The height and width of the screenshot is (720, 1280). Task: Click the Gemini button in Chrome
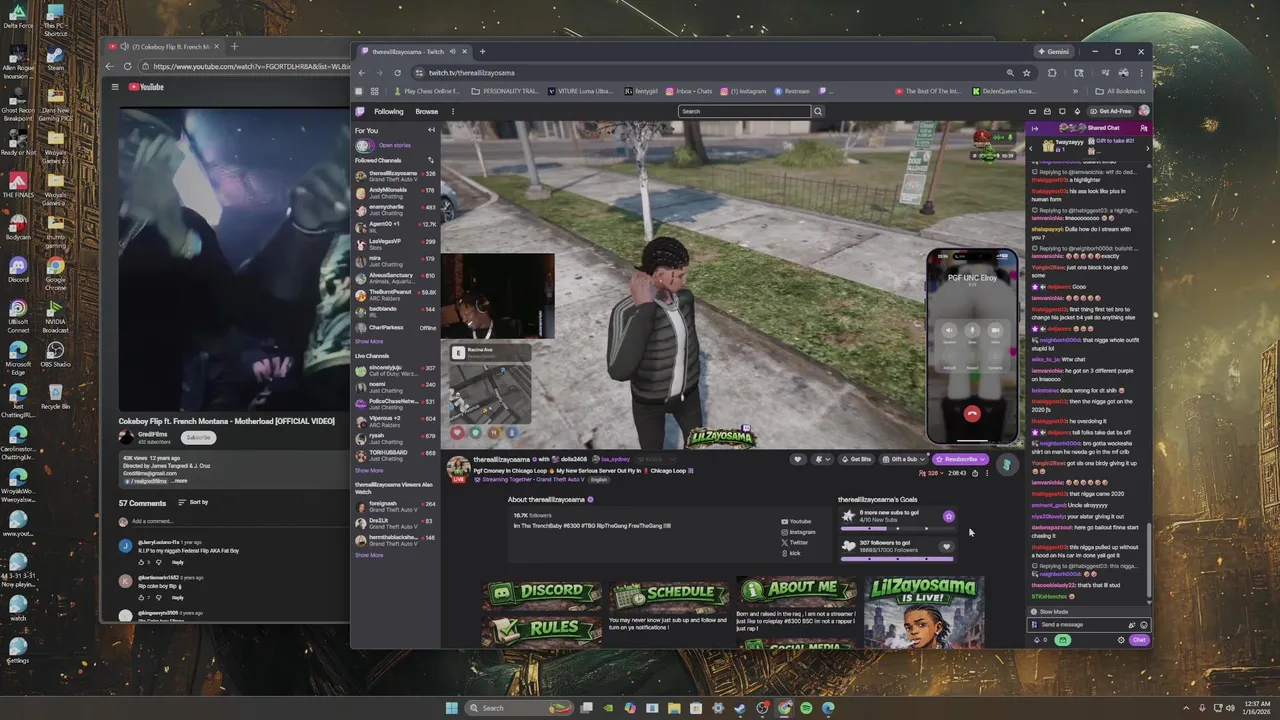tap(1054, 51)
